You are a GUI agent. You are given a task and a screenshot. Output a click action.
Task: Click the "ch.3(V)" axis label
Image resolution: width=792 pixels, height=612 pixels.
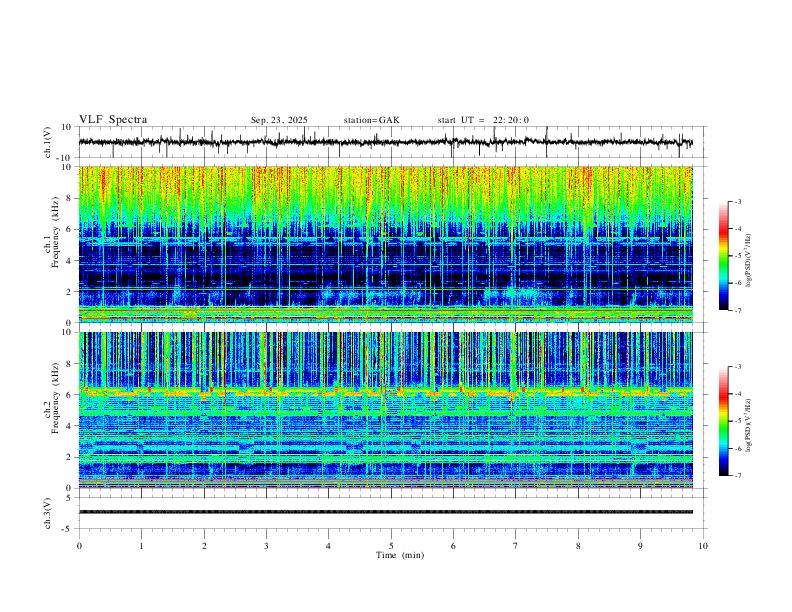click(x=48, y=513)
